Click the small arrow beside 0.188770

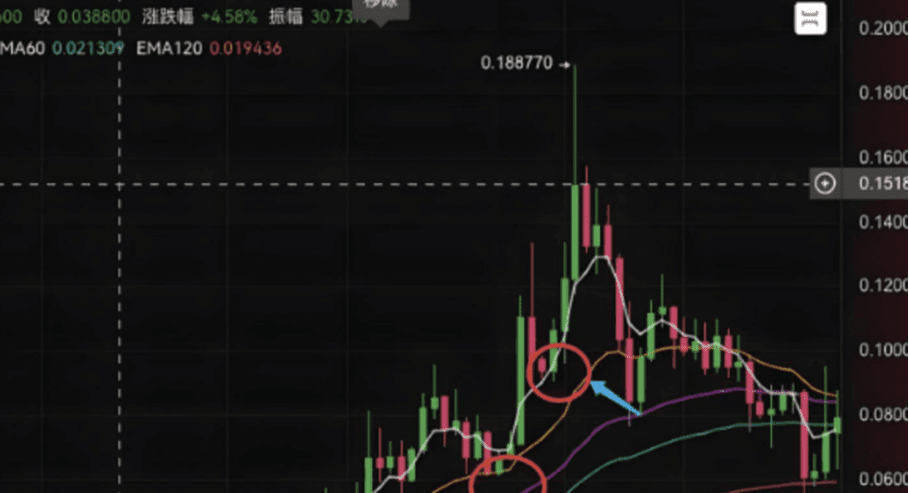point(565,65)
